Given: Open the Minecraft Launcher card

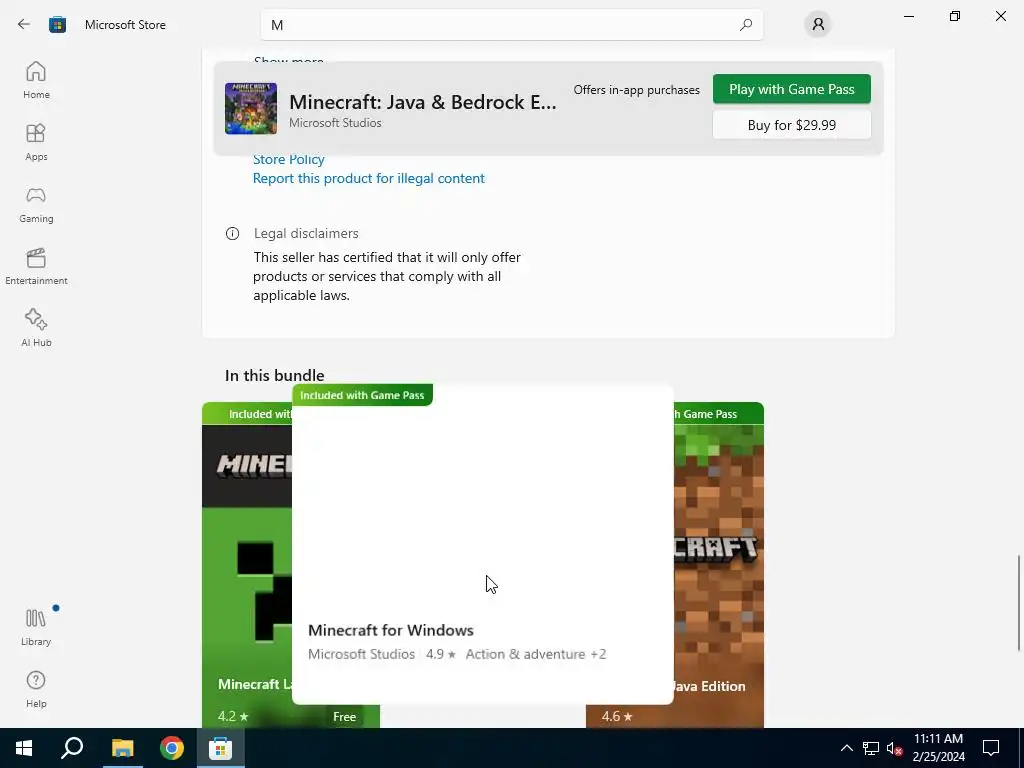Looking at the screenshot, I should click(x=247, y=565).
